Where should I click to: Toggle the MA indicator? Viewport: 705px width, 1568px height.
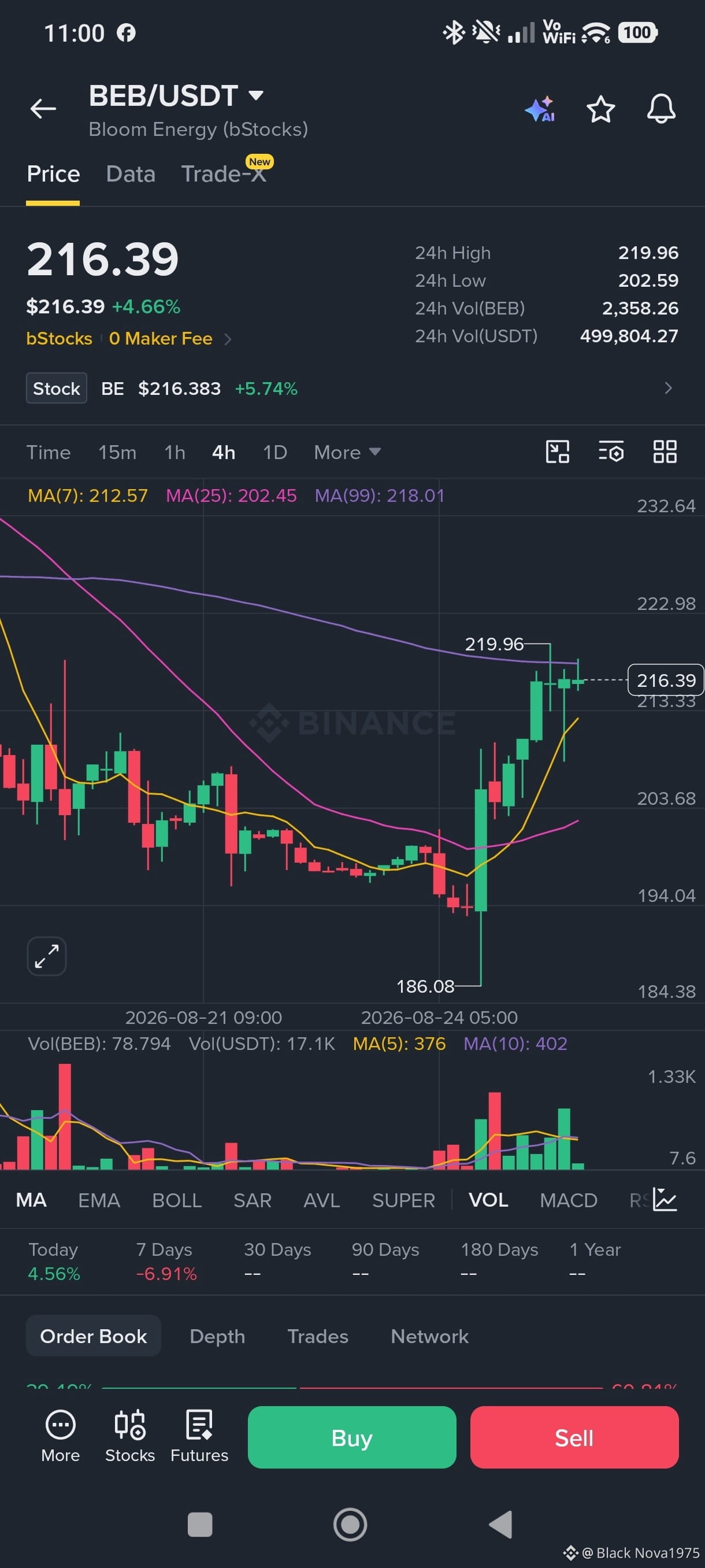click(x=31, y=1200)
